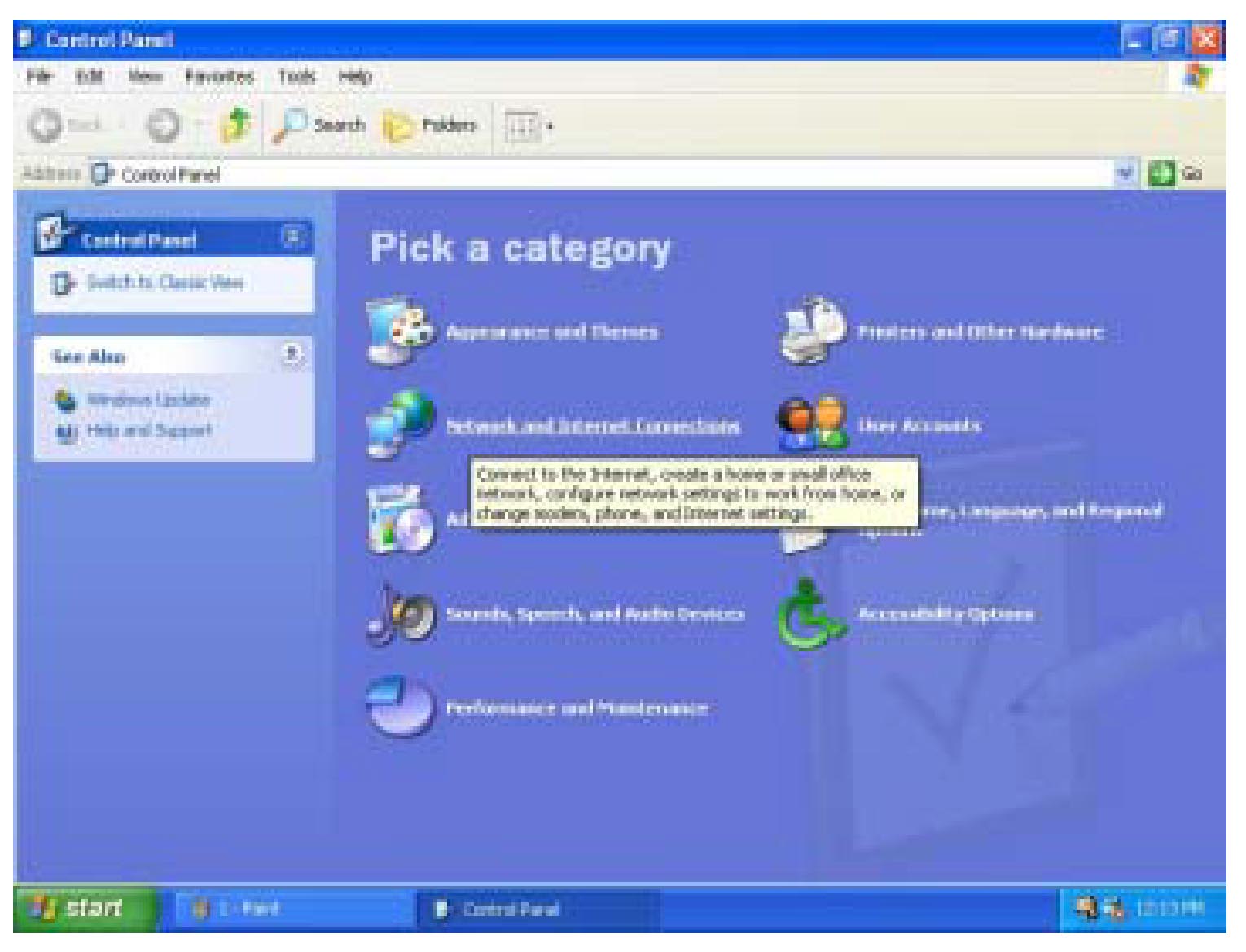Go up one folder level
The width and height of the screenshot is (1246, 952).
235,125
